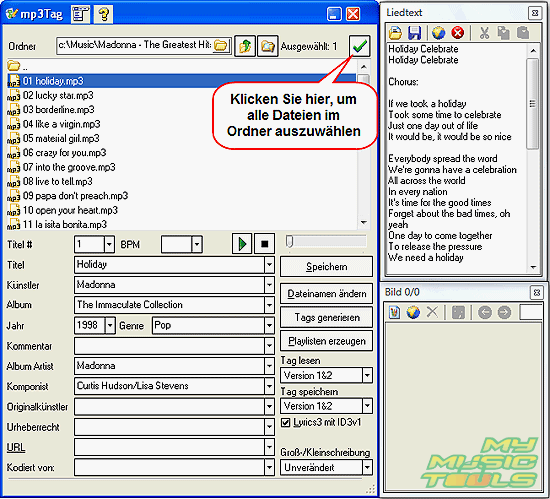
Task: Open the folder search icon button
Action: pos(268,46)
